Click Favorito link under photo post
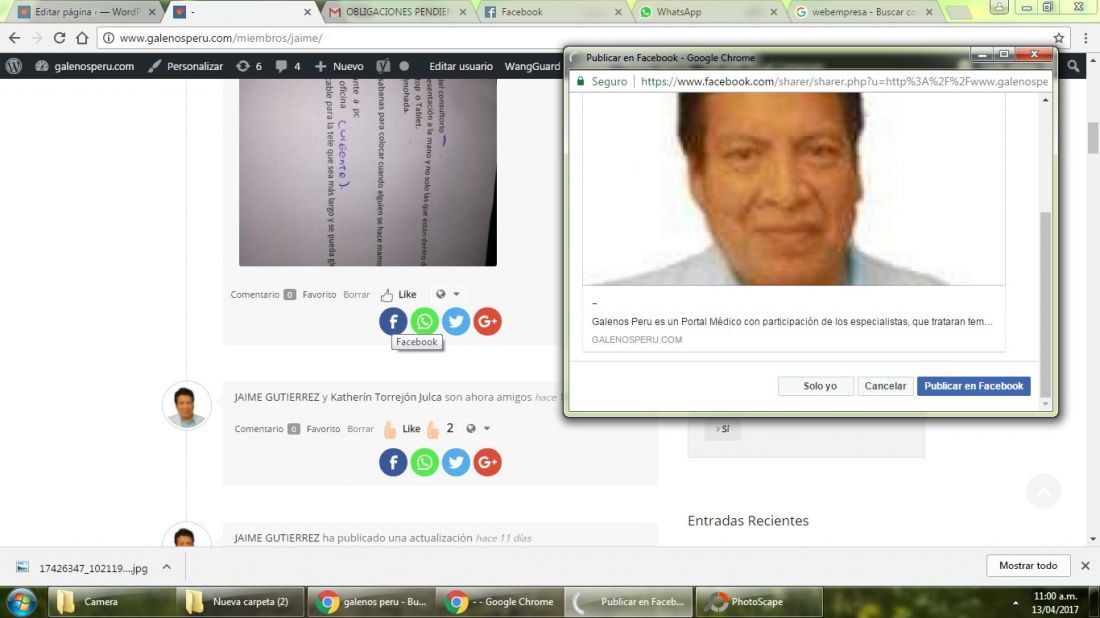Image resolution: width=1100 pixels, height=618 pixels. coord(319,295)
